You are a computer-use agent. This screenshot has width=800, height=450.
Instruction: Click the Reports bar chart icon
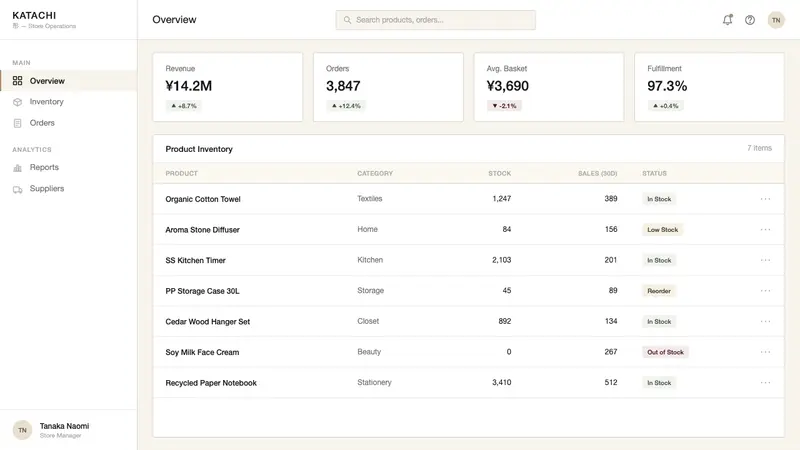(x=17, y=168)
